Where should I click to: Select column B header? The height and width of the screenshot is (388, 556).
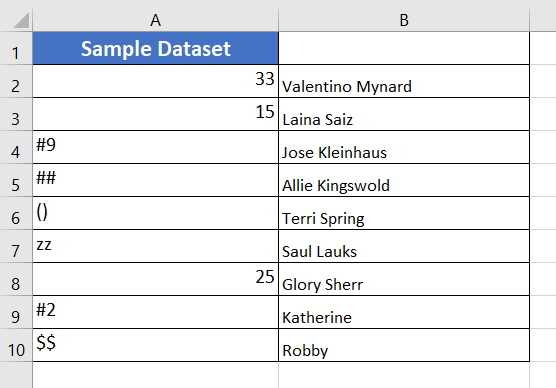(404, 20)
